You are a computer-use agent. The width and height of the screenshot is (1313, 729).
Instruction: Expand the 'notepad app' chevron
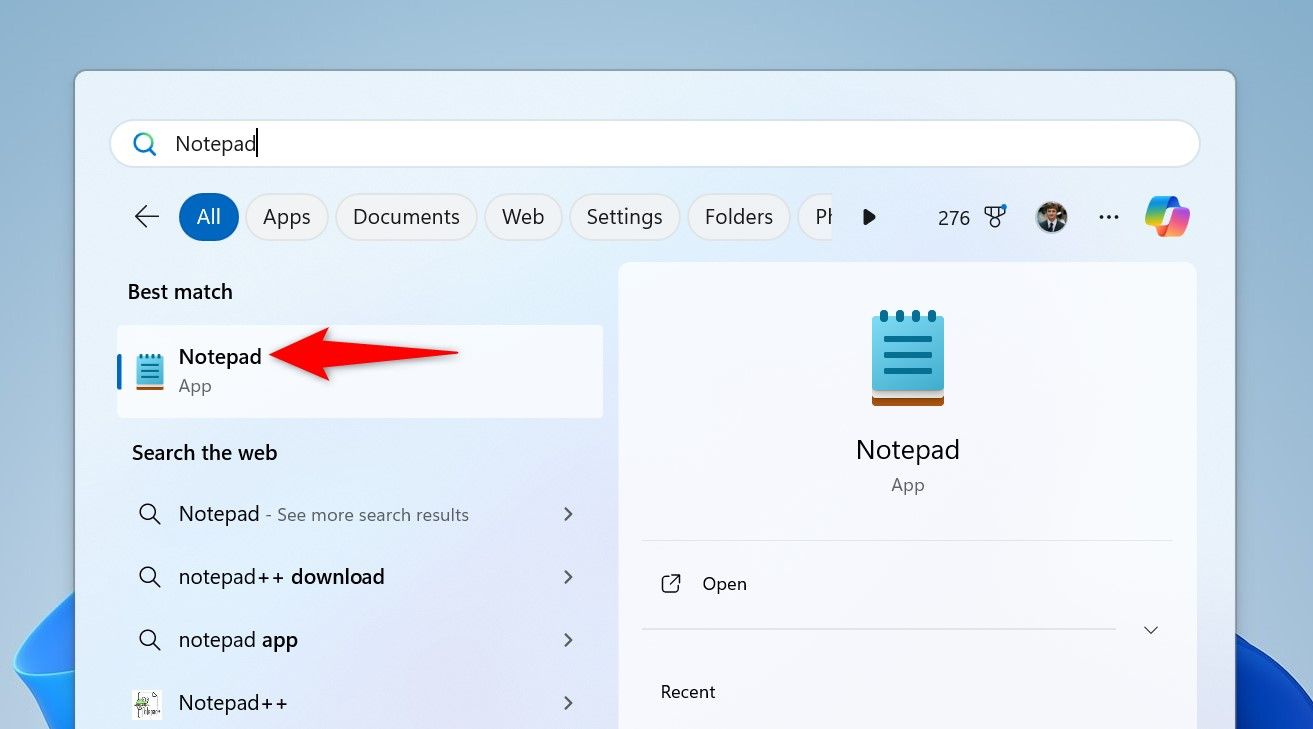pyautogui.click(x=568, y=640)
